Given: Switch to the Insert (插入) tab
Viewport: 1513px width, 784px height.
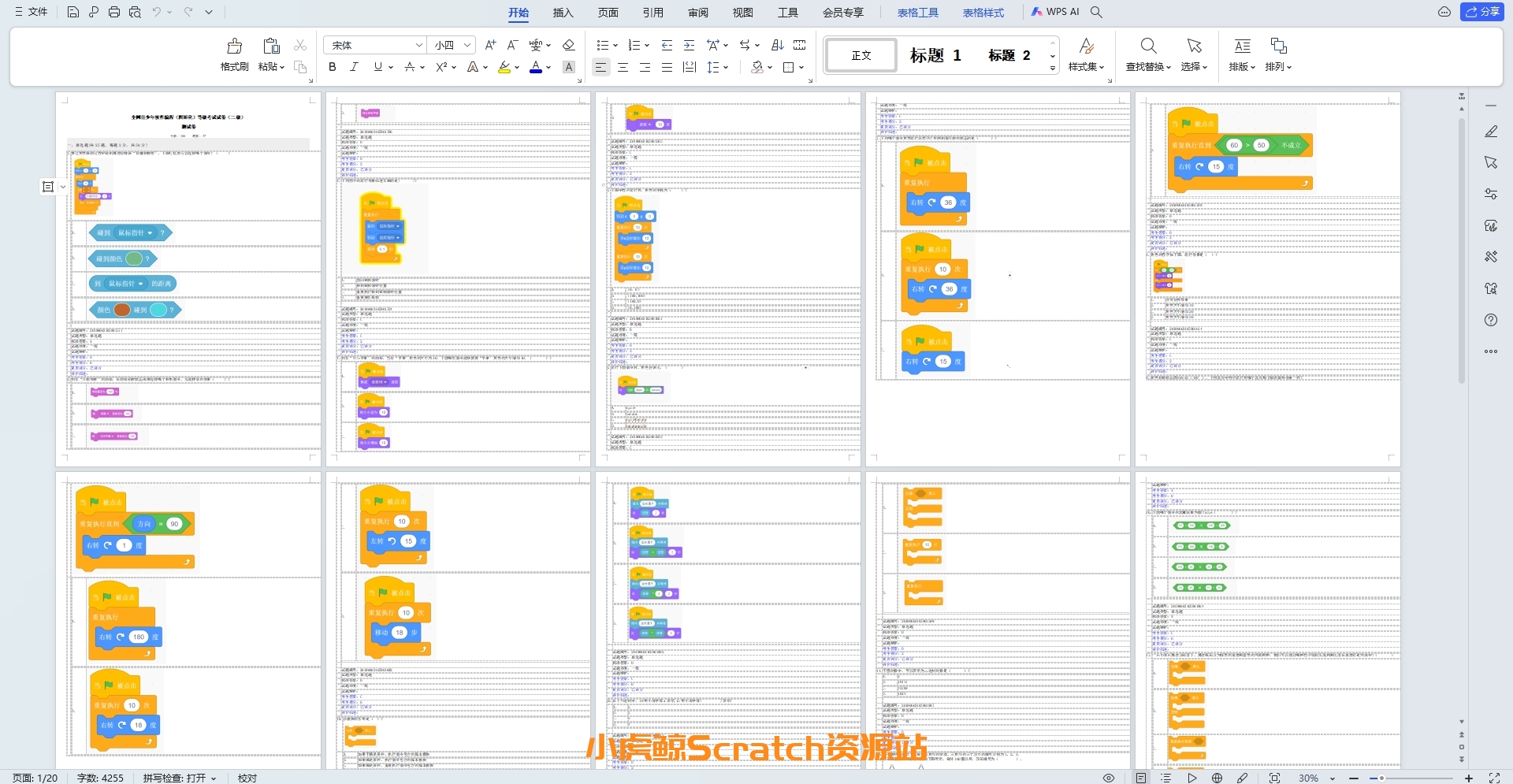Looking at the screenshot, I should point(563,13).
